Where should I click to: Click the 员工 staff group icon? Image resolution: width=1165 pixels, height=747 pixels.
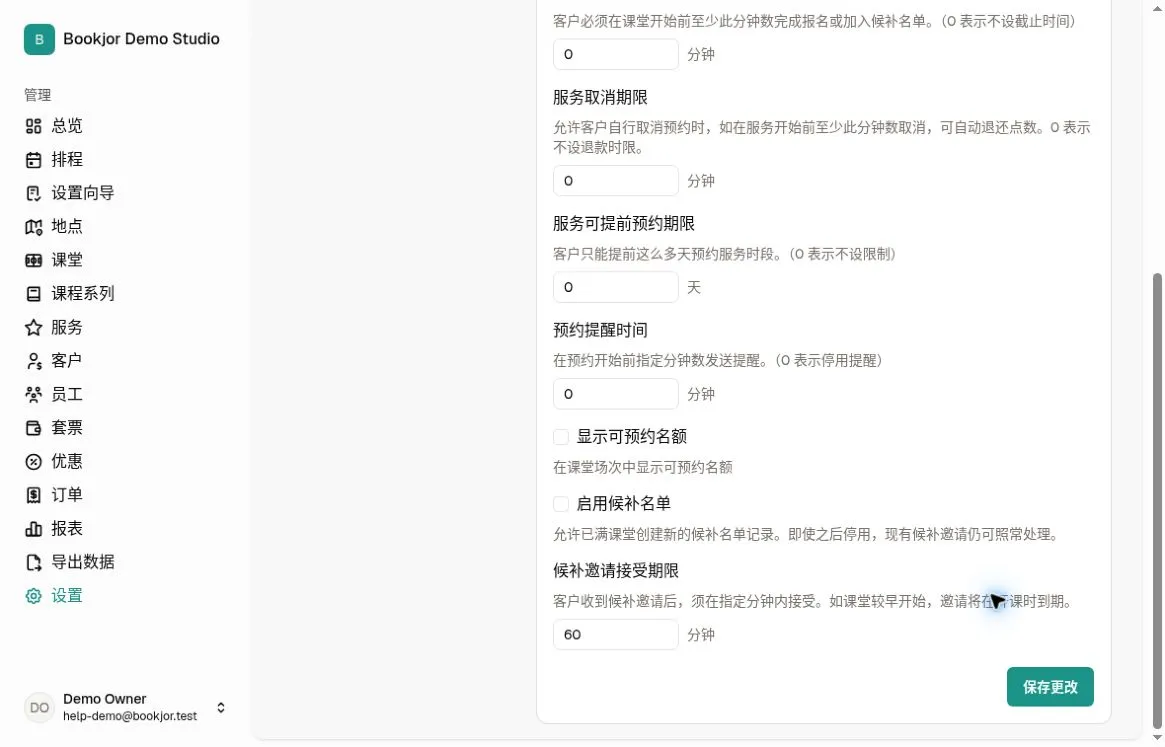coord(33,395)
